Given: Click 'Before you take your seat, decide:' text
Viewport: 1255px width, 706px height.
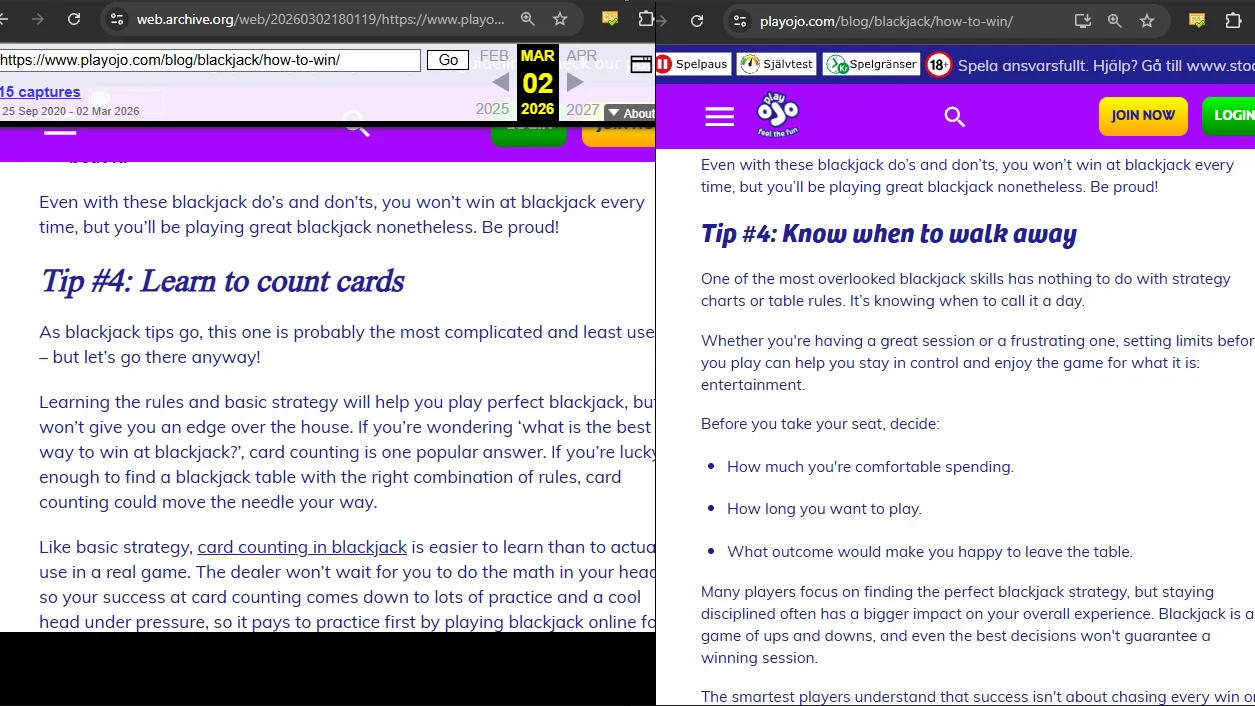Looking at the screenshot, I should click(820, 424).
